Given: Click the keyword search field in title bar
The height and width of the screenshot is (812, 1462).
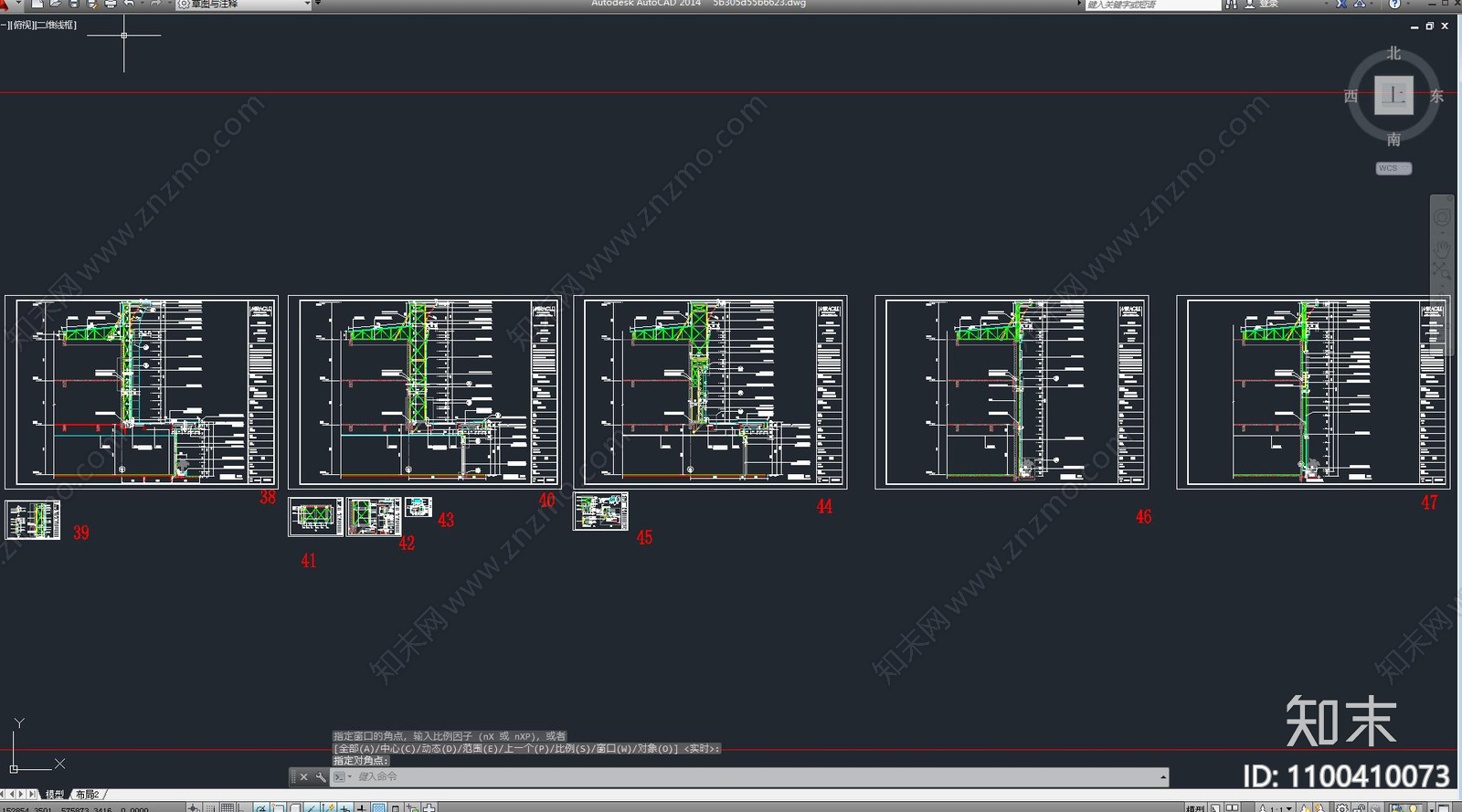Looking at the screenshot, I should pos(1152,5).
